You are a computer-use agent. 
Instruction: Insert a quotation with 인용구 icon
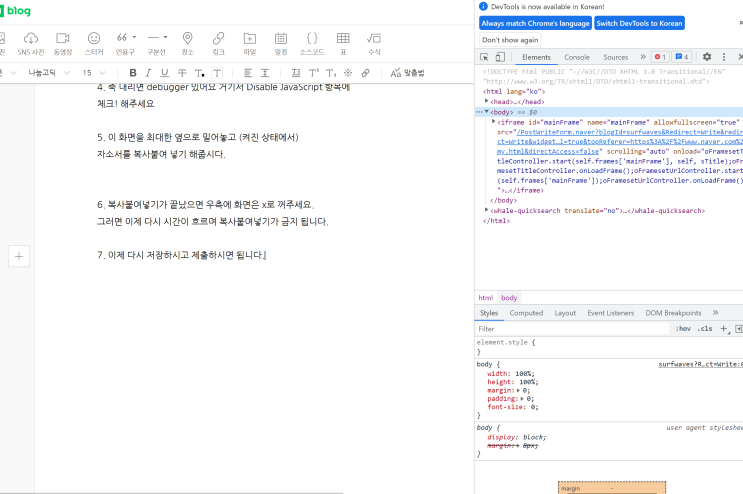(122, 37)
